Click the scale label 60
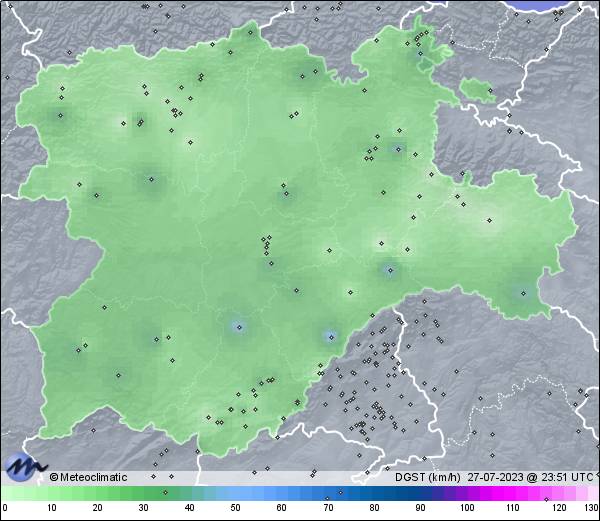Screen dimensions: 600x521 pos(282,508)
